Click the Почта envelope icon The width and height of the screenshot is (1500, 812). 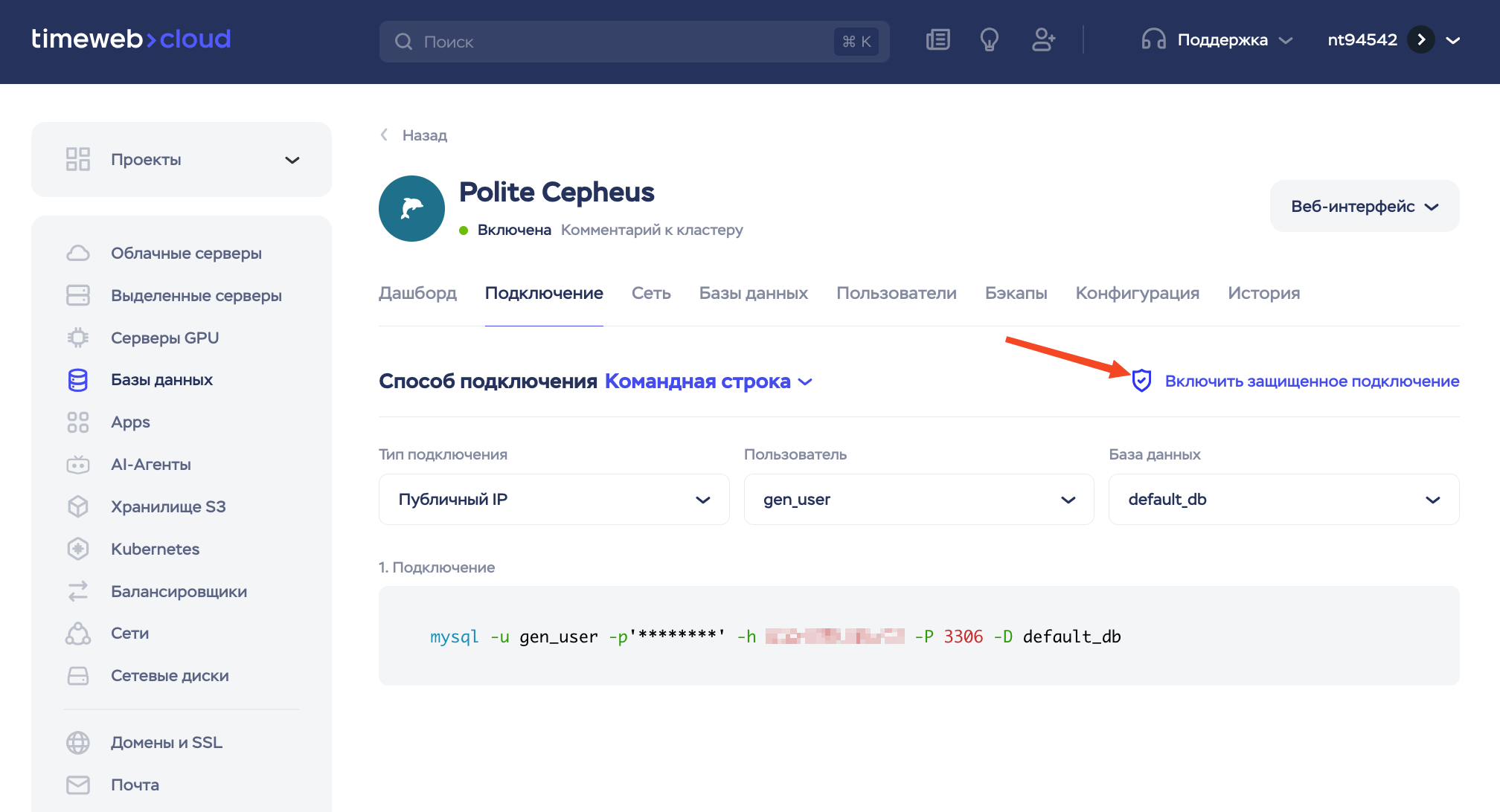pos(78,784)
